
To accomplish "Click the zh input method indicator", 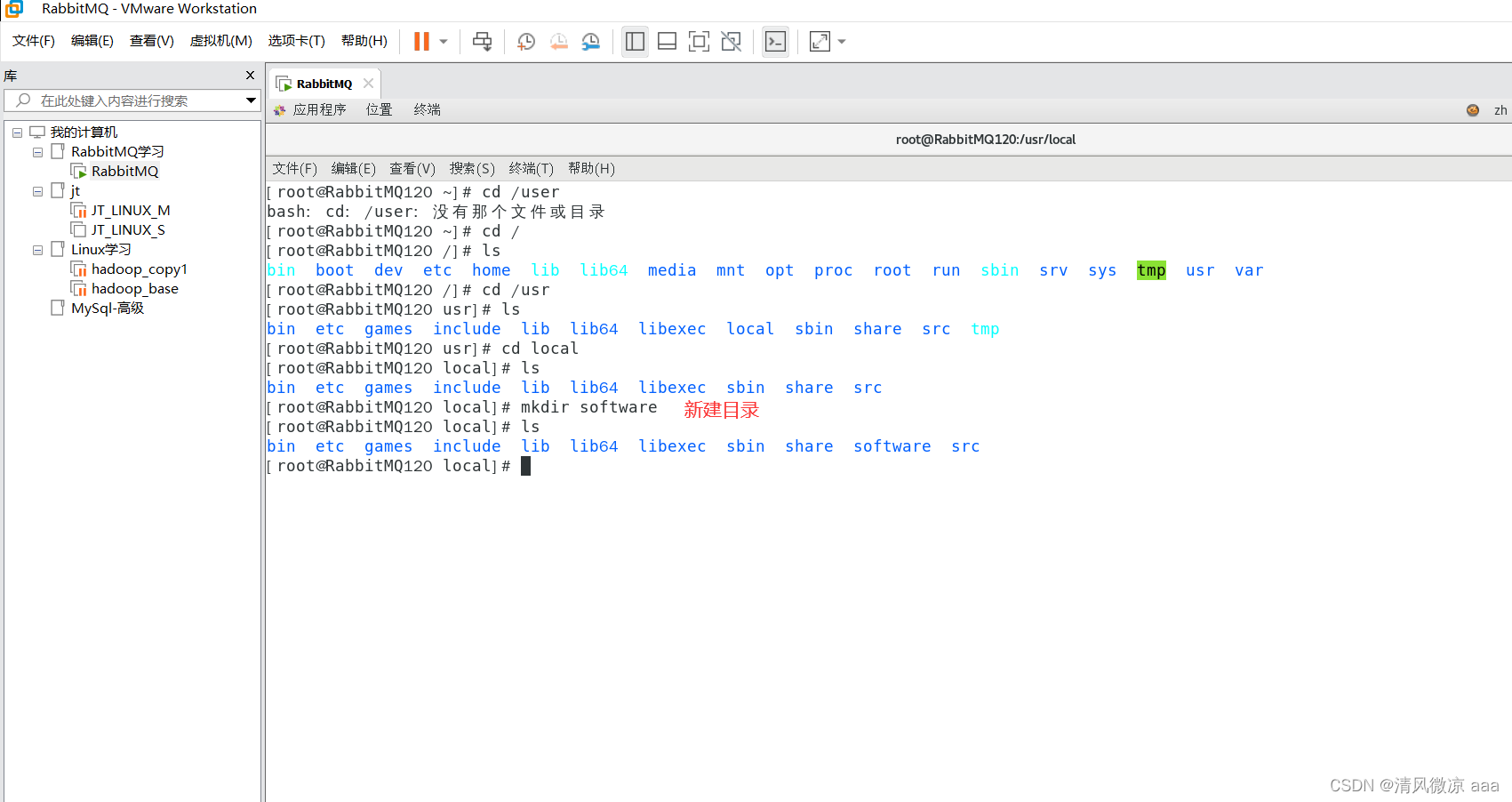I will point(1500,110).
